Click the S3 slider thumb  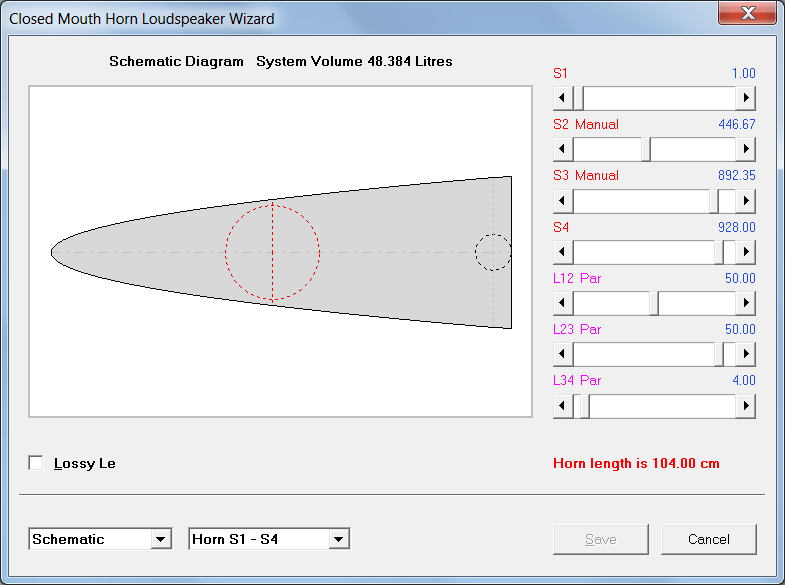(714, 201)
